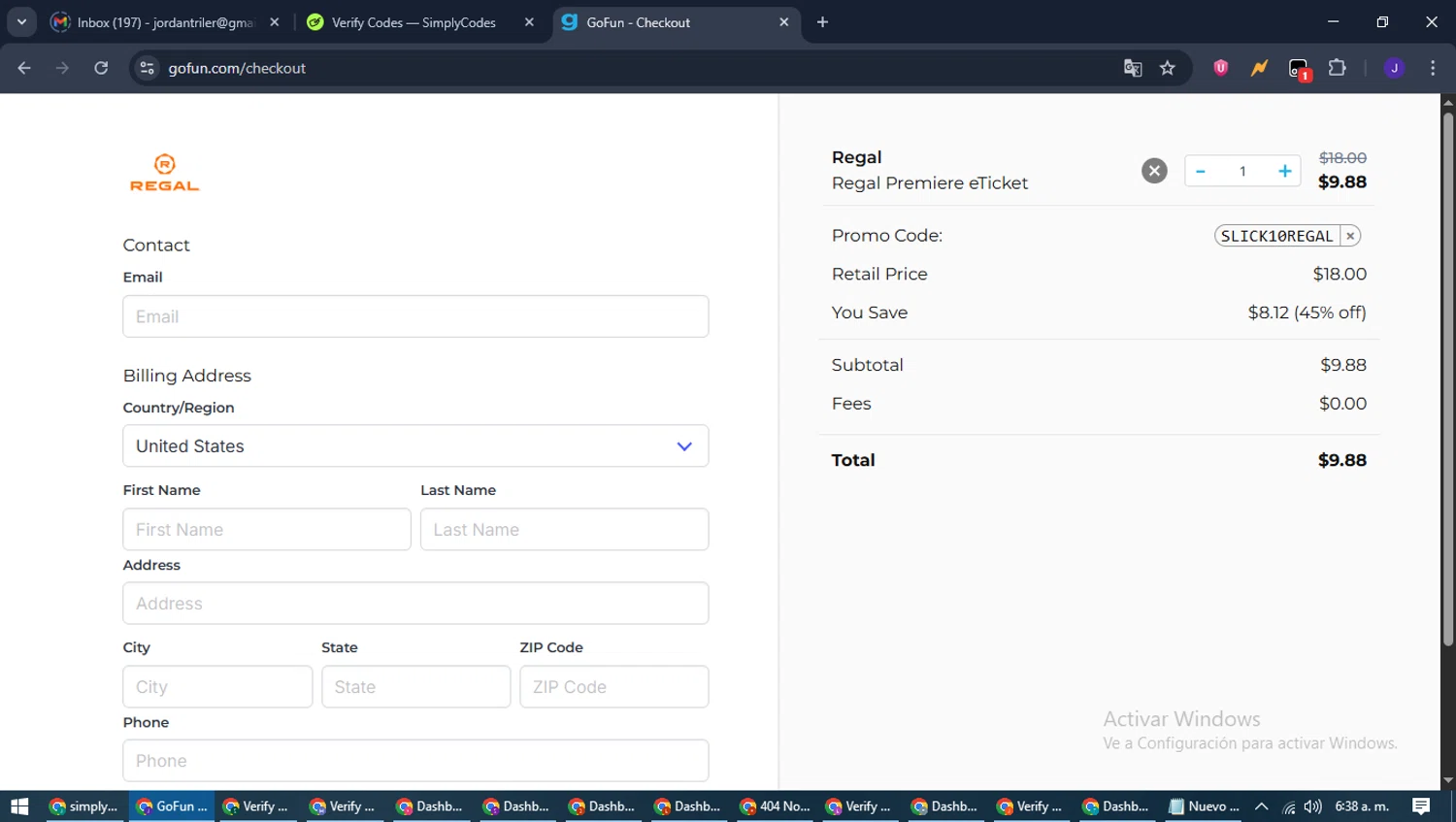Open the Country/Region dropdown
The image size is (1456, 822).
point(415,446)
